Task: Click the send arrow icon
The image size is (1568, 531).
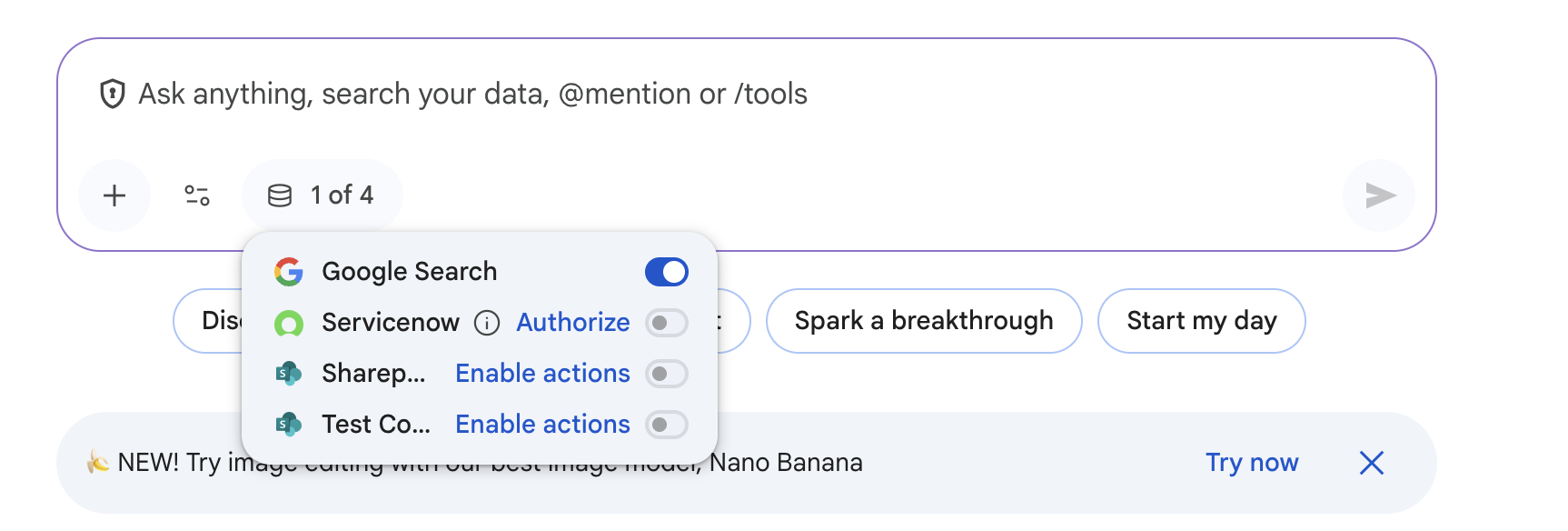Action: [x=1378, y=195]
